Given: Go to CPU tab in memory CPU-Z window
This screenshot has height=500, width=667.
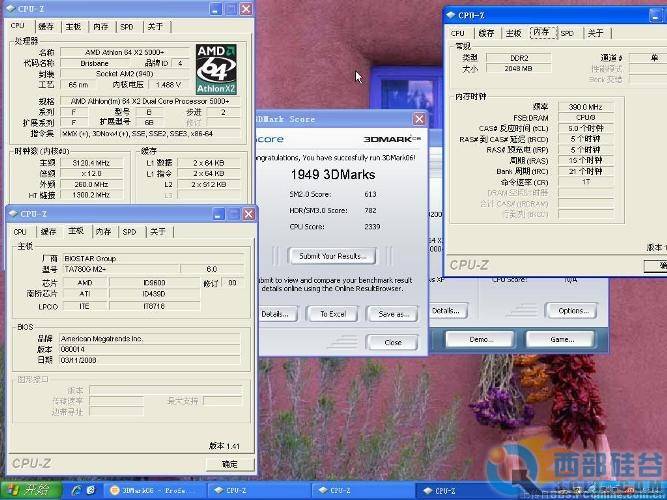Looking at the screenshot, I should 458,33.
